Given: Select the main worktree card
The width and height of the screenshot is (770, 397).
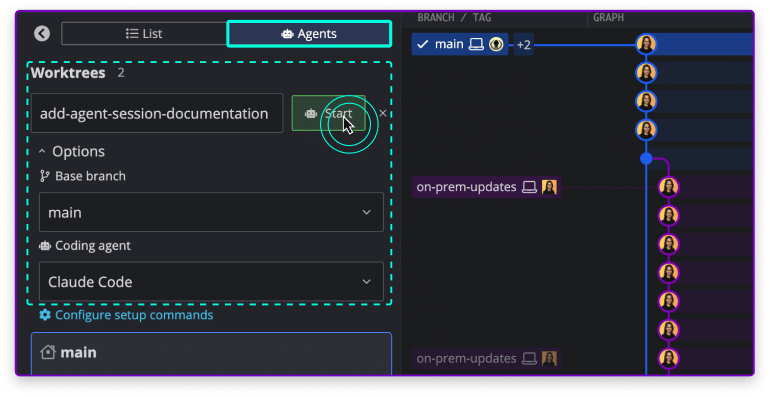Looking at the screenshot, I should click(211, 354).
